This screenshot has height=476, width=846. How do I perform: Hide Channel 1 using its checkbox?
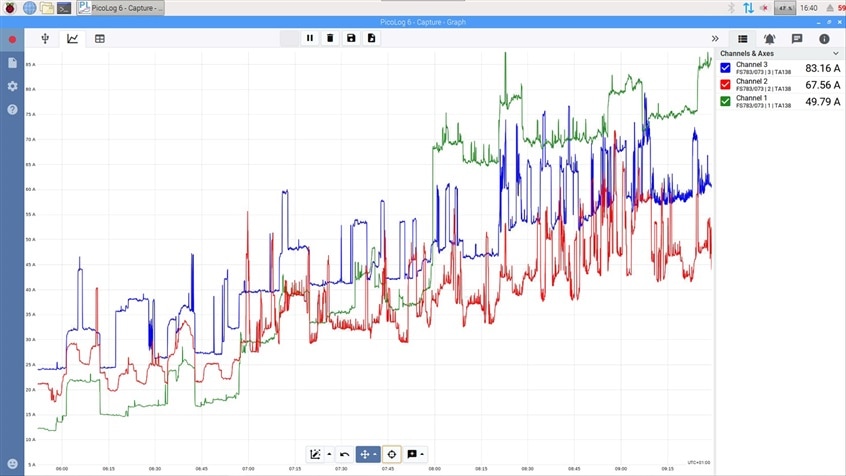pyautogui.click(x=726, y=100)
